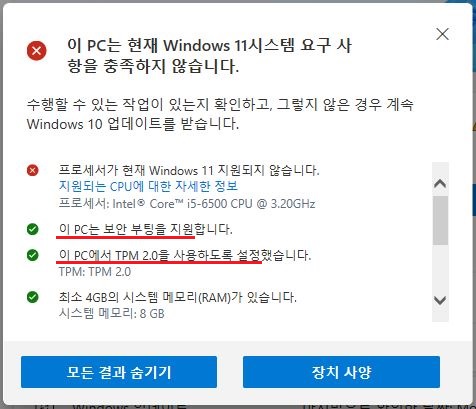Click the green check icon for TPM 2.0

click(33, 255)
